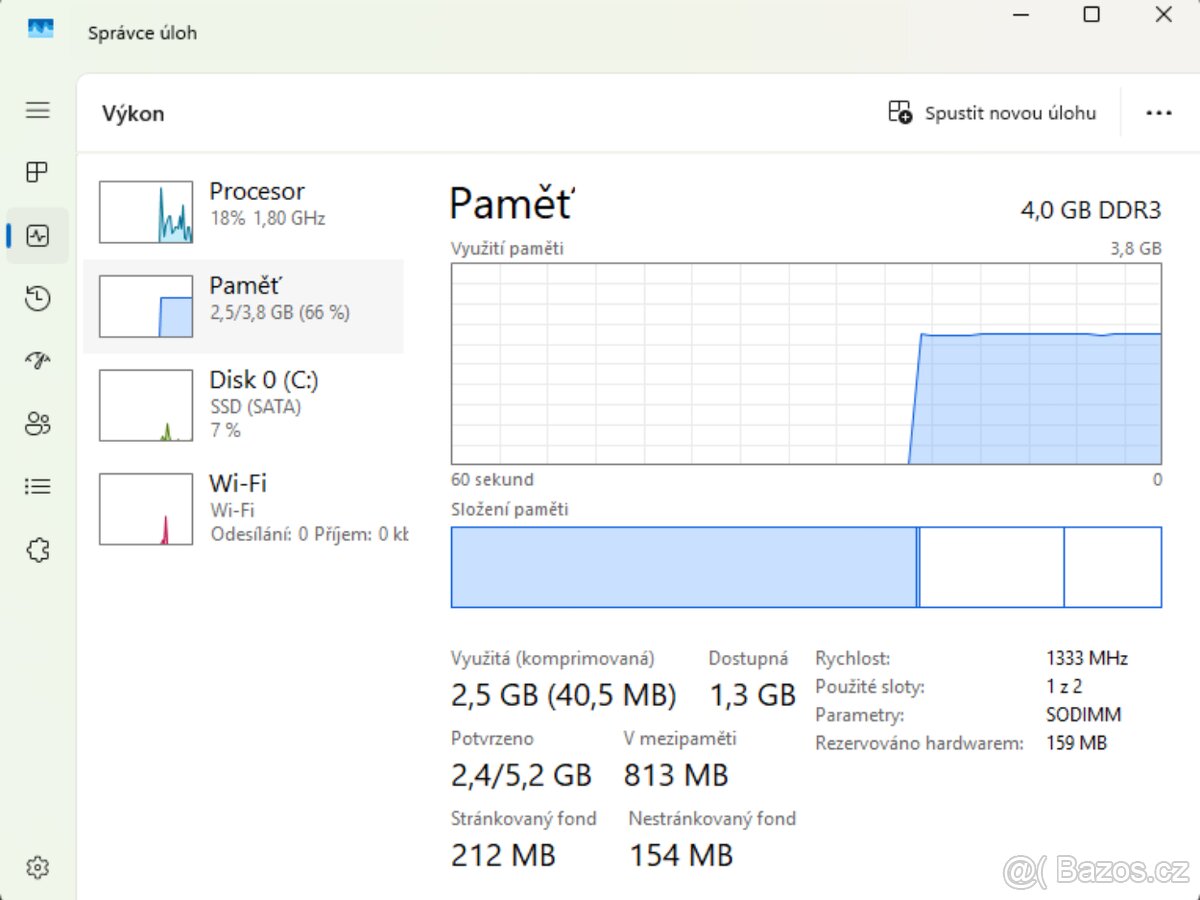Image resolution: width=1200 pixels, height=900 pixels.
Task: Open the hamburger navigation menu
Action: tap(38, 110)
